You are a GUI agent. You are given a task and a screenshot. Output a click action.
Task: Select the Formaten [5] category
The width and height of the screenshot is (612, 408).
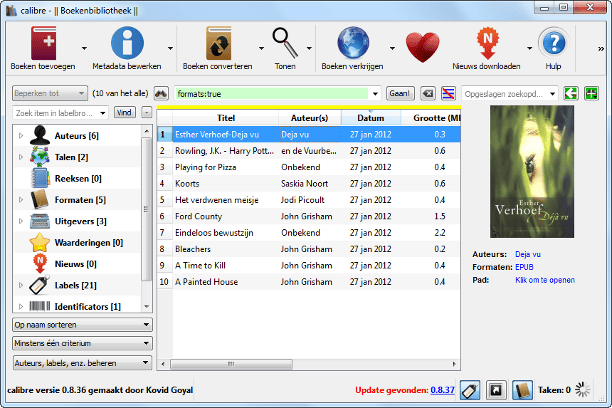pyautogui.click(x=80, y=200)
